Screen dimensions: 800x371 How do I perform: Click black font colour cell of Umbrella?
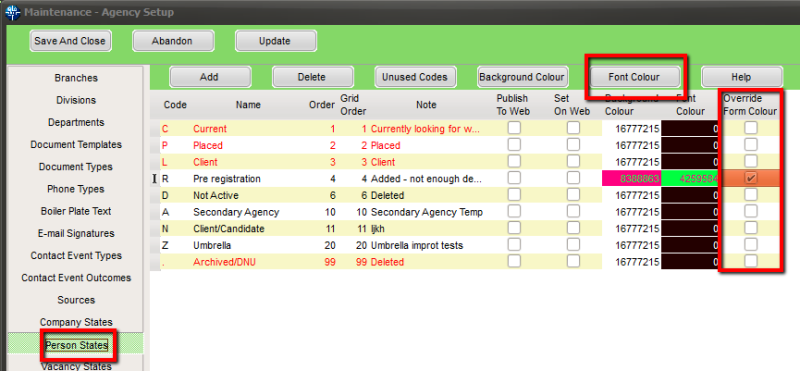pos(690,245)
